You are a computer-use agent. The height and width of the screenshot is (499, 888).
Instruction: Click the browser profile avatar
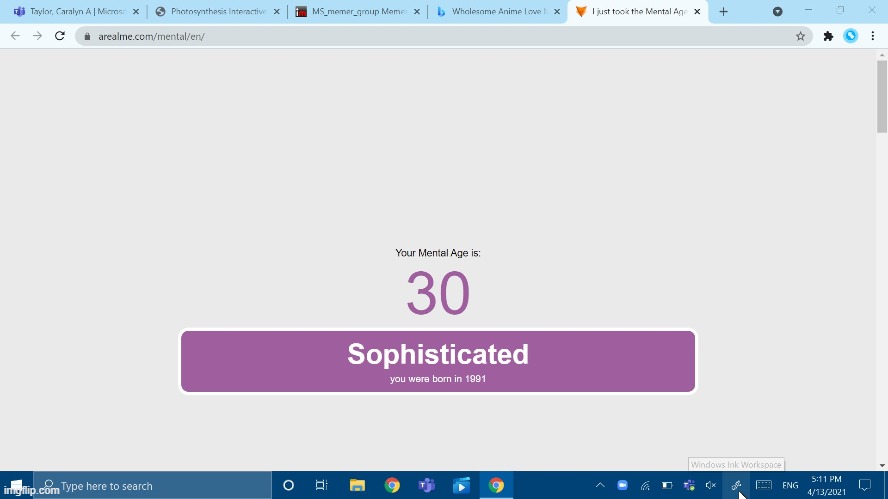pos(851,36)
